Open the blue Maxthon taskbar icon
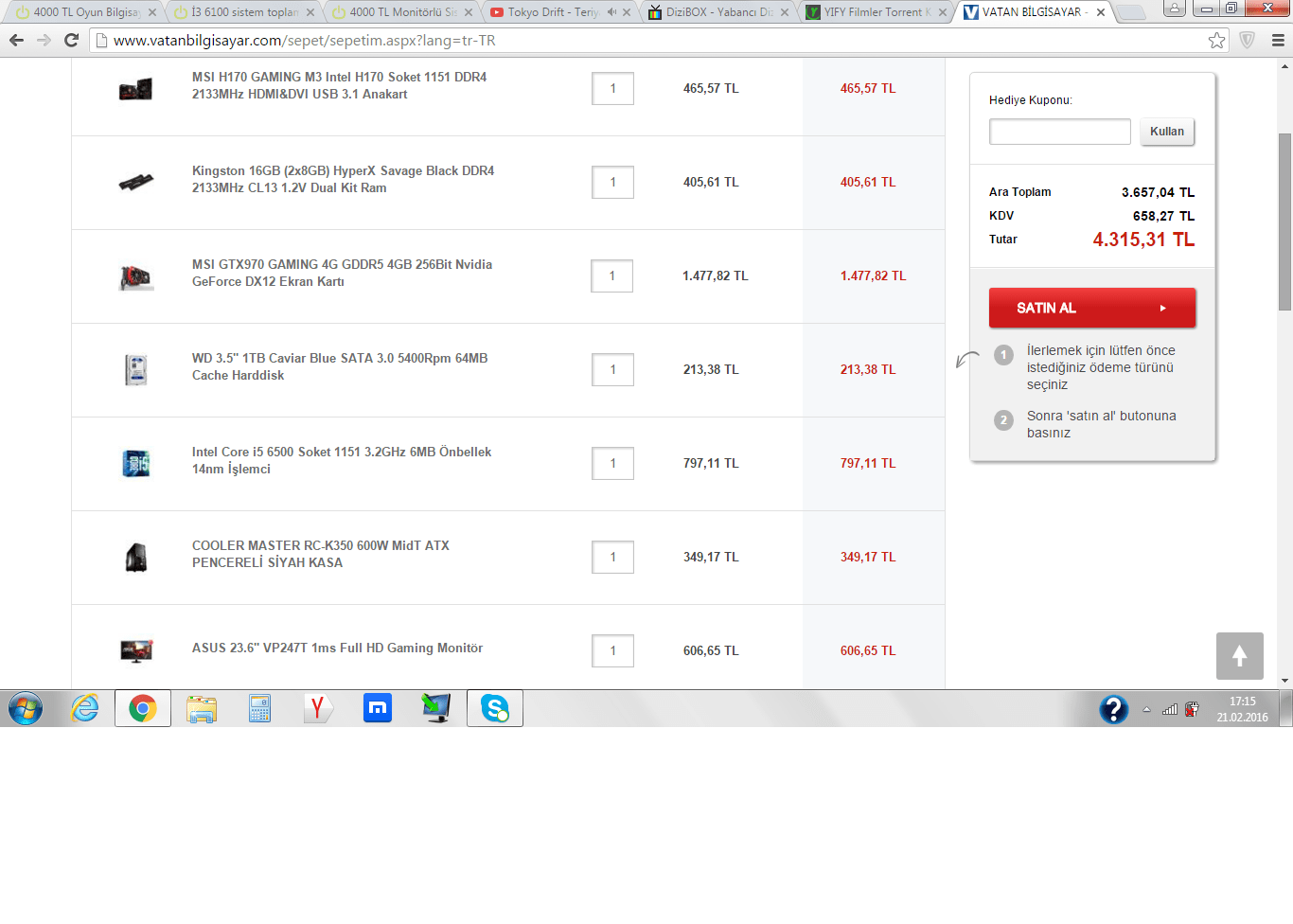Image resolution: width=1293 pixels, height=924 pixels. pyautogui.click(x=378, y=708)
